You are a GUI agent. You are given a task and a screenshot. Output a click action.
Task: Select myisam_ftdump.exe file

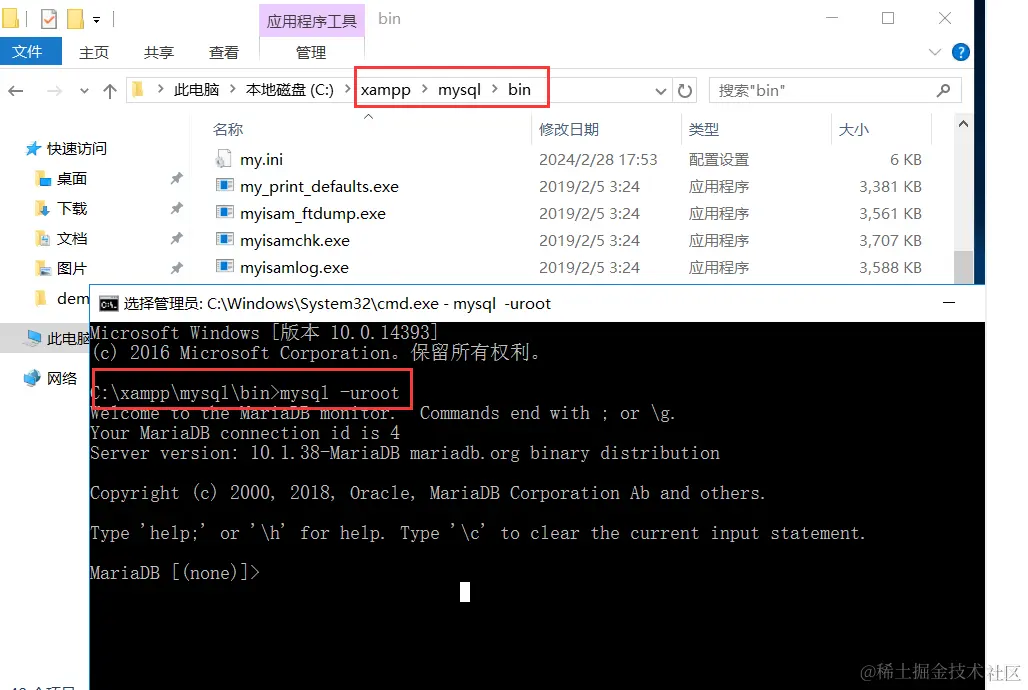point(313,214)
